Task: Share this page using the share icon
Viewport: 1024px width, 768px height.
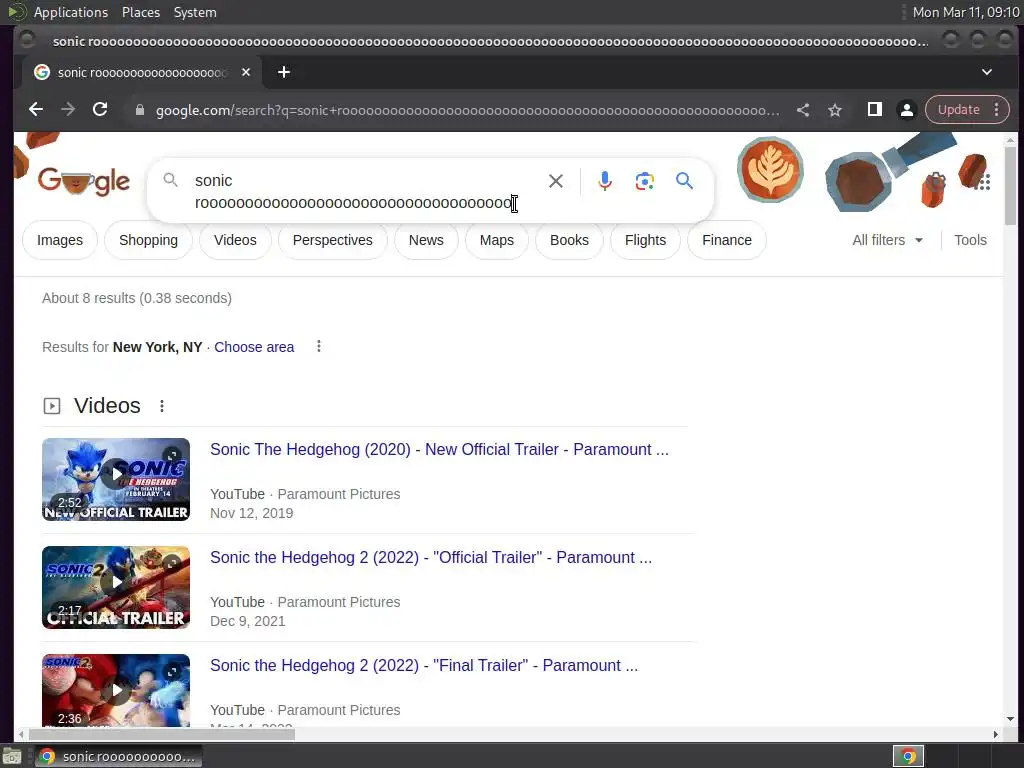Action: (803, 110)
